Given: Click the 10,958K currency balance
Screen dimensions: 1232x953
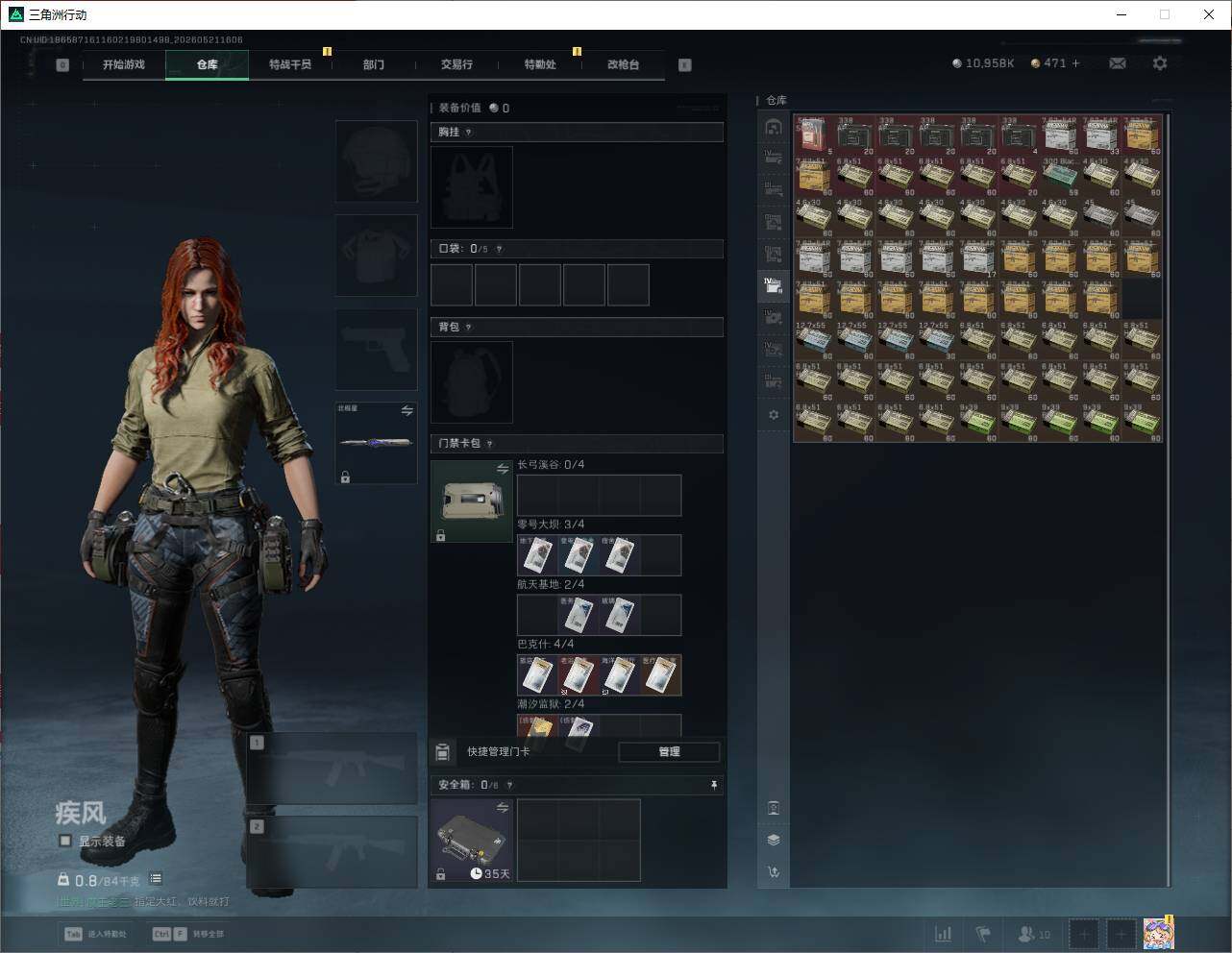Looking at the screenshot, I should tap(983, 63).
